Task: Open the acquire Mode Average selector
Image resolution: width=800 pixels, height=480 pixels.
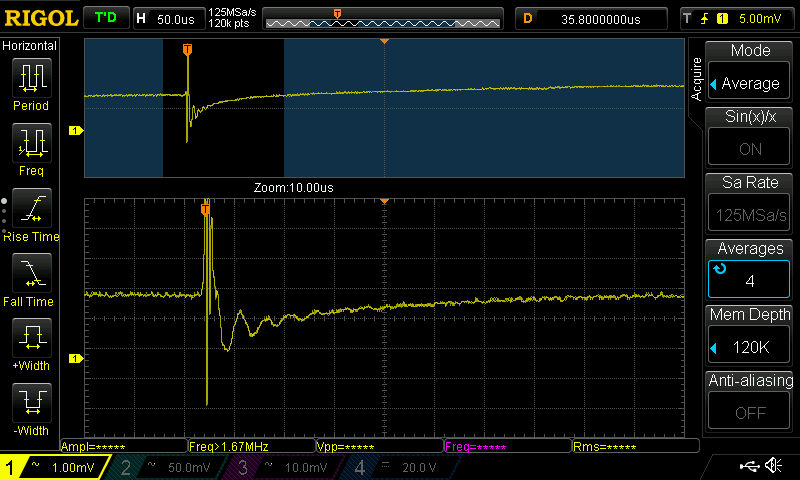Action: [749, 83]
